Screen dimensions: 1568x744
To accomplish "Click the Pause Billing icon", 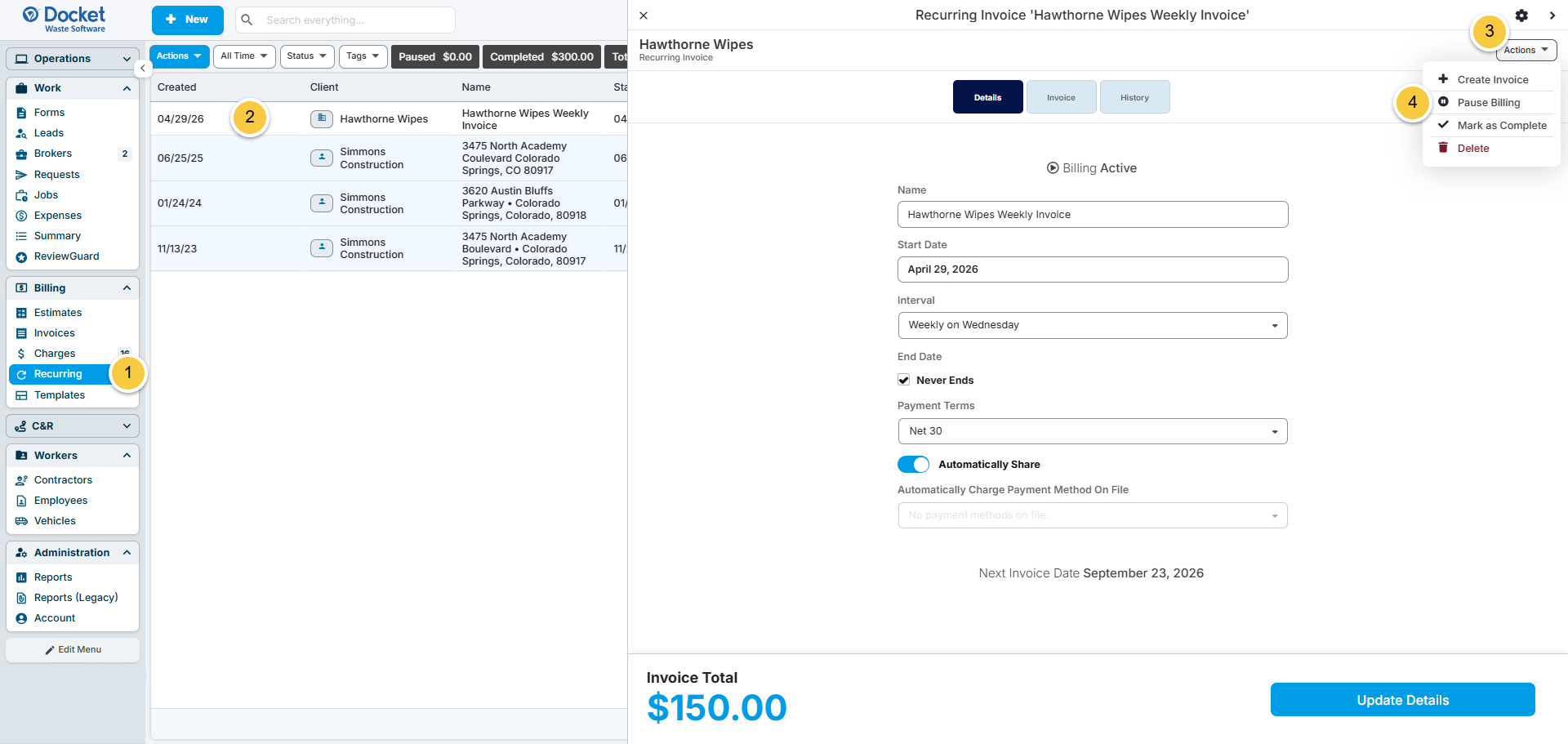I will [1443, 102].
